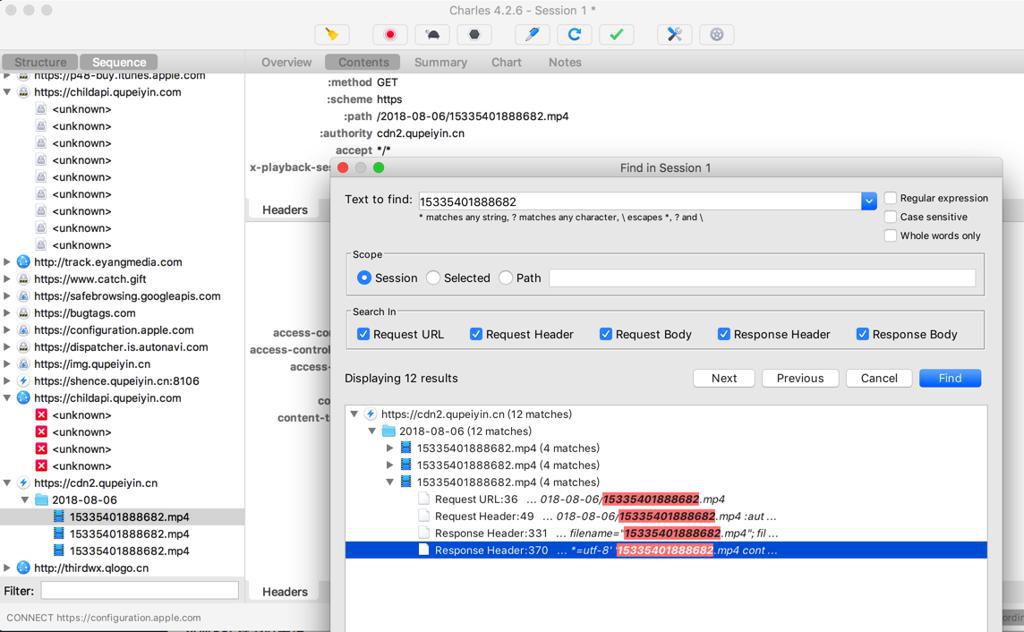Click document icon of Request URL:36 result
1024x632 pixels.
pyautogui.click(x=424, y=499)
